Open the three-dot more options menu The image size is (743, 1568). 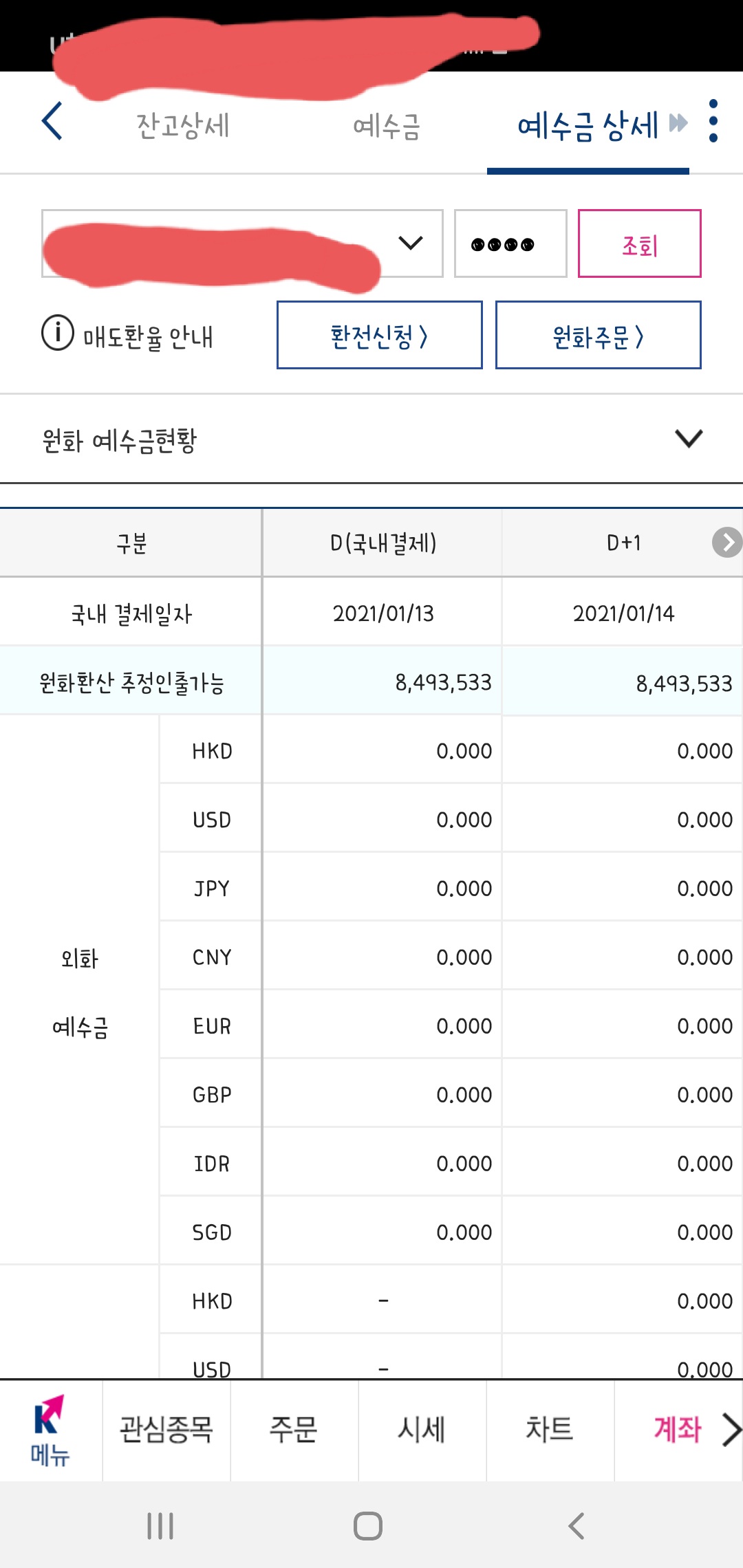(713, 121)
